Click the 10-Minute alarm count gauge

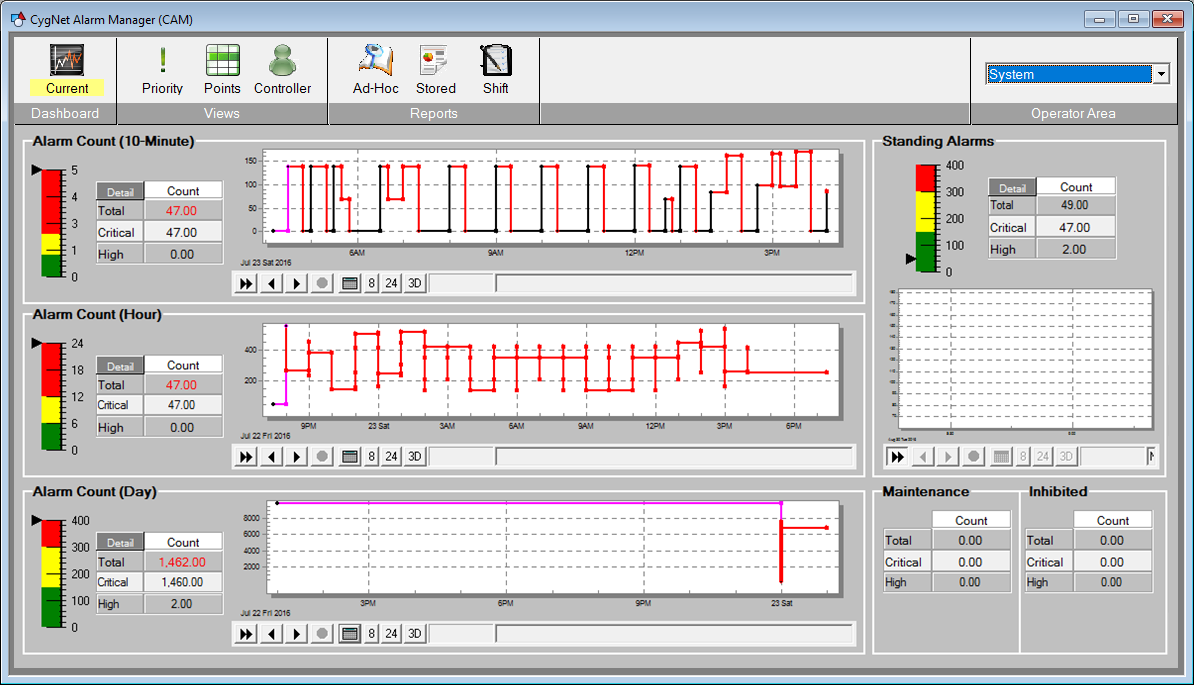[x=53, y=223]
